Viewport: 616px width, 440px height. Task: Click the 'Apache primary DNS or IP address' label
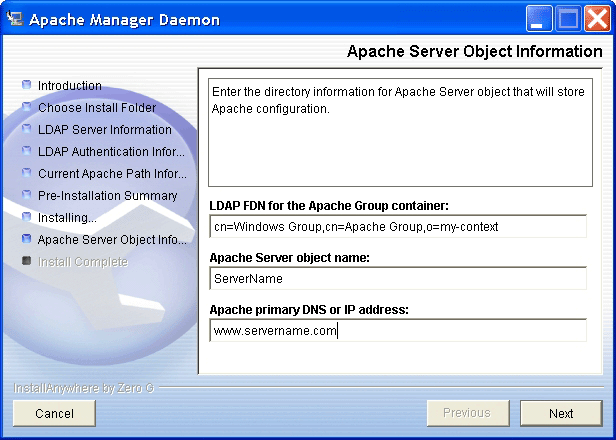pyautogui.click(x=309, y=310)
